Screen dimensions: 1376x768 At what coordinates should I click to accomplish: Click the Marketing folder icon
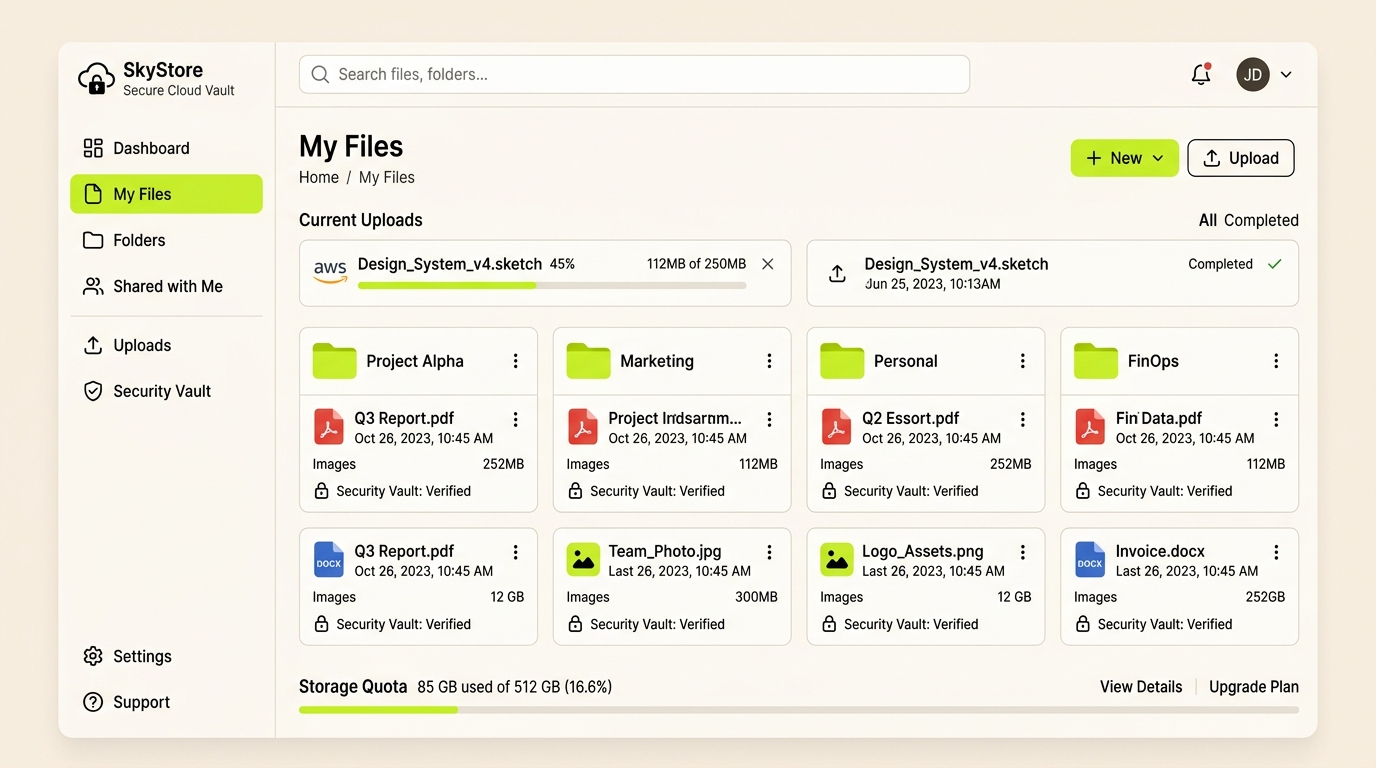(589, 361)
